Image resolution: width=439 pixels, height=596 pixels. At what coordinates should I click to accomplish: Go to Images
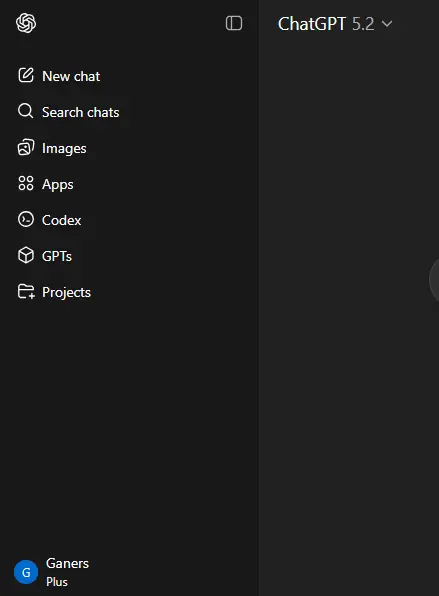pos(64,148)
